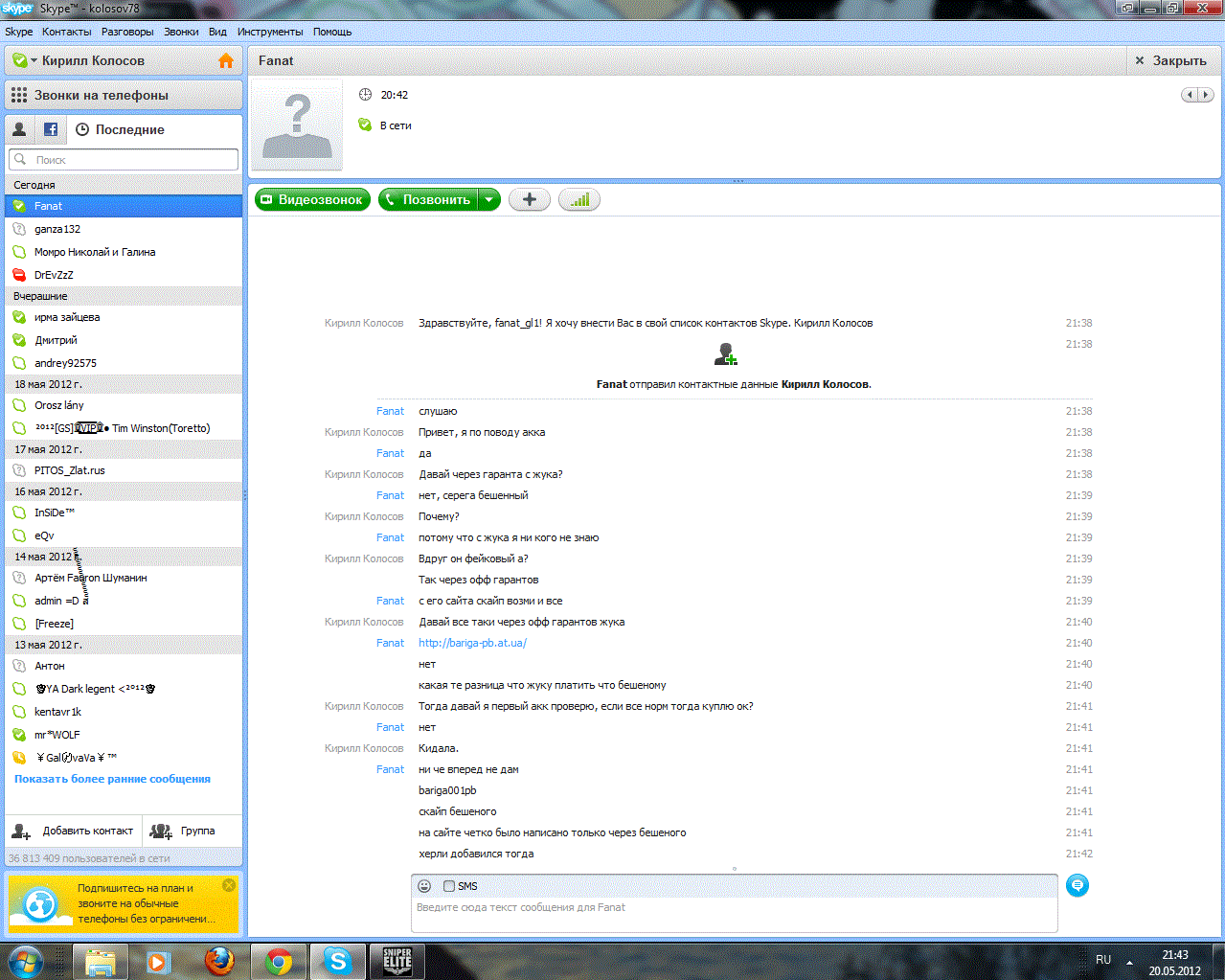This screenshot has width=1225, height=980.
Task: Open the Инструменты menu
Action: [270, 32]
